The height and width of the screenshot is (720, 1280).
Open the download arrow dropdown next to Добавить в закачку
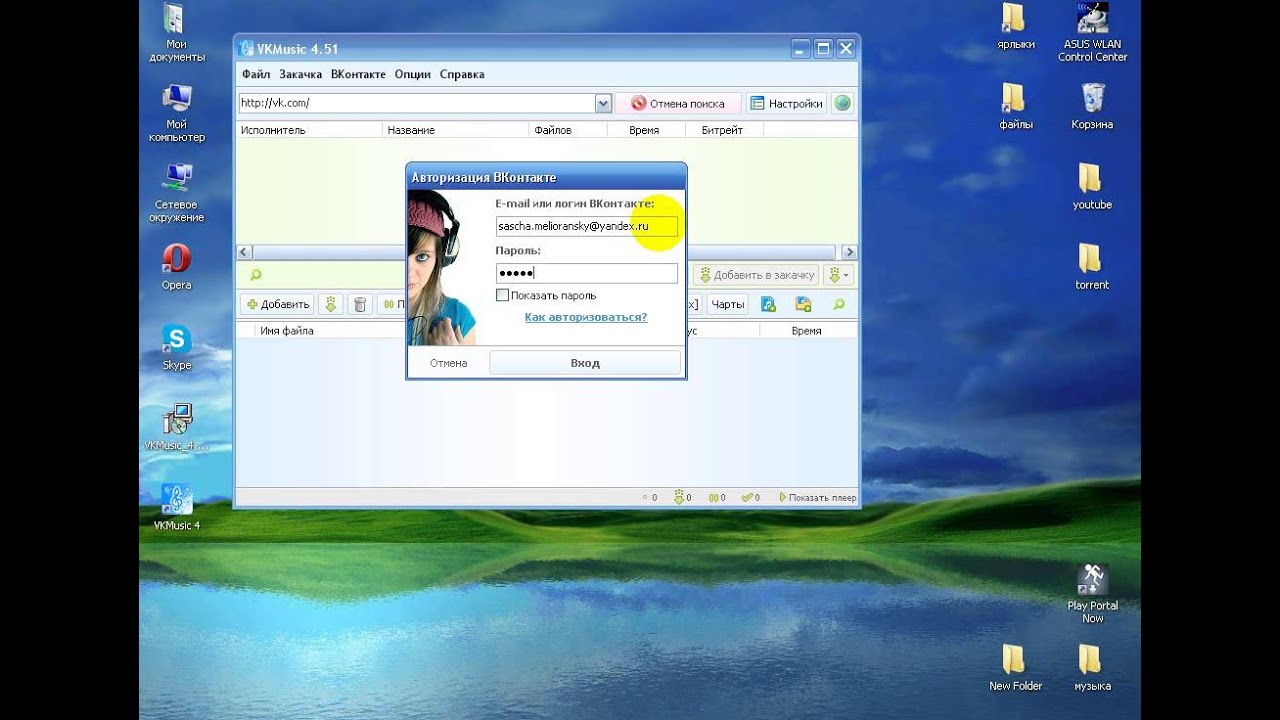pos(838,274)
